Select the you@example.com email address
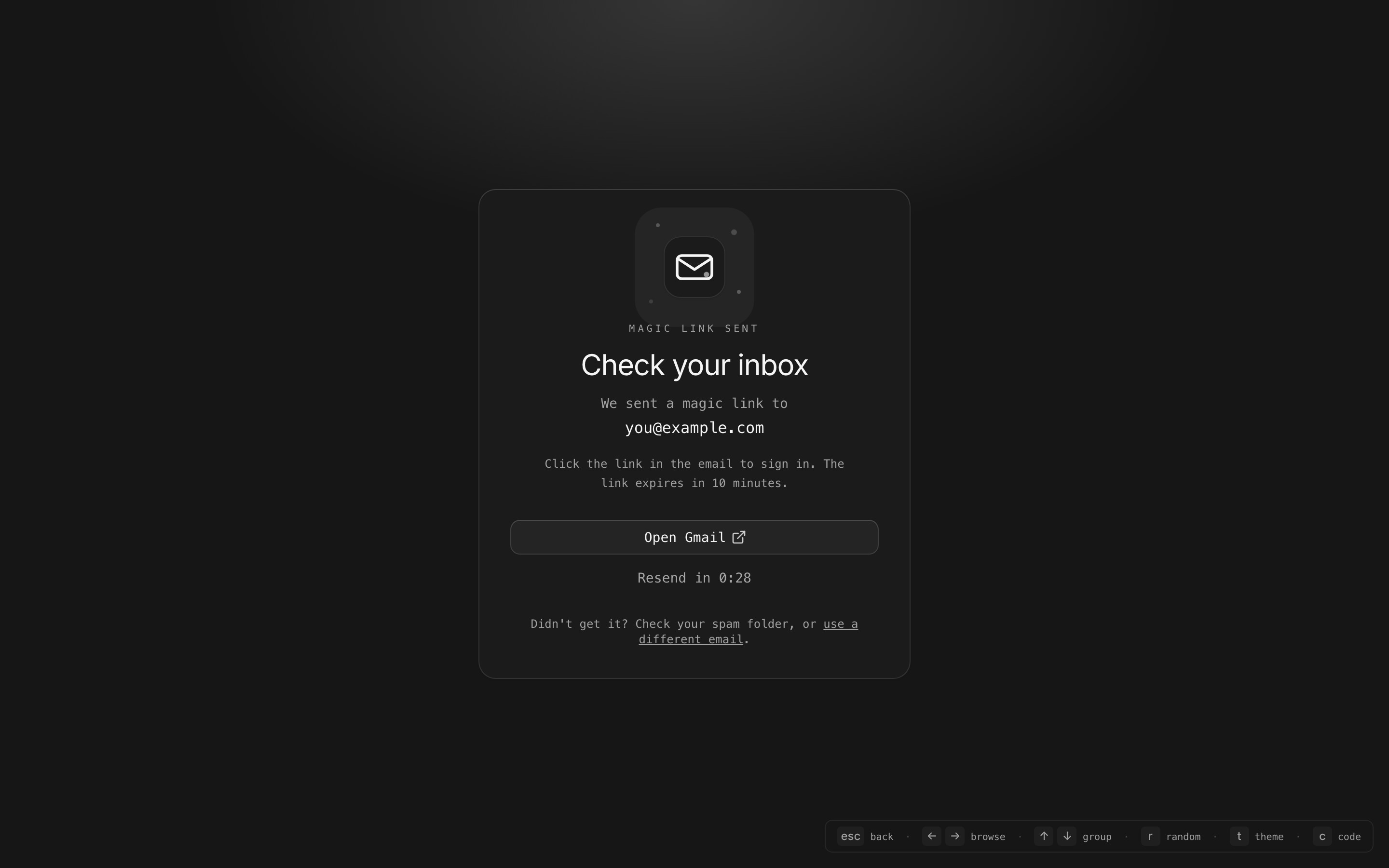Viewport: 1389px width, 868px height. [x=694, y=428]
